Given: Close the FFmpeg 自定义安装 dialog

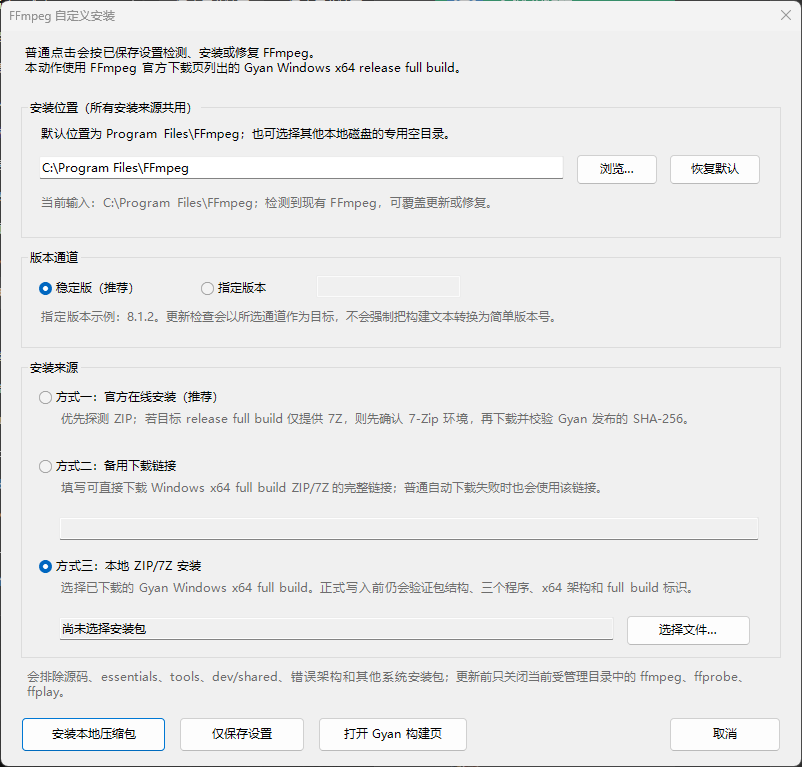Looking at the screenshot, I should 786,15.
